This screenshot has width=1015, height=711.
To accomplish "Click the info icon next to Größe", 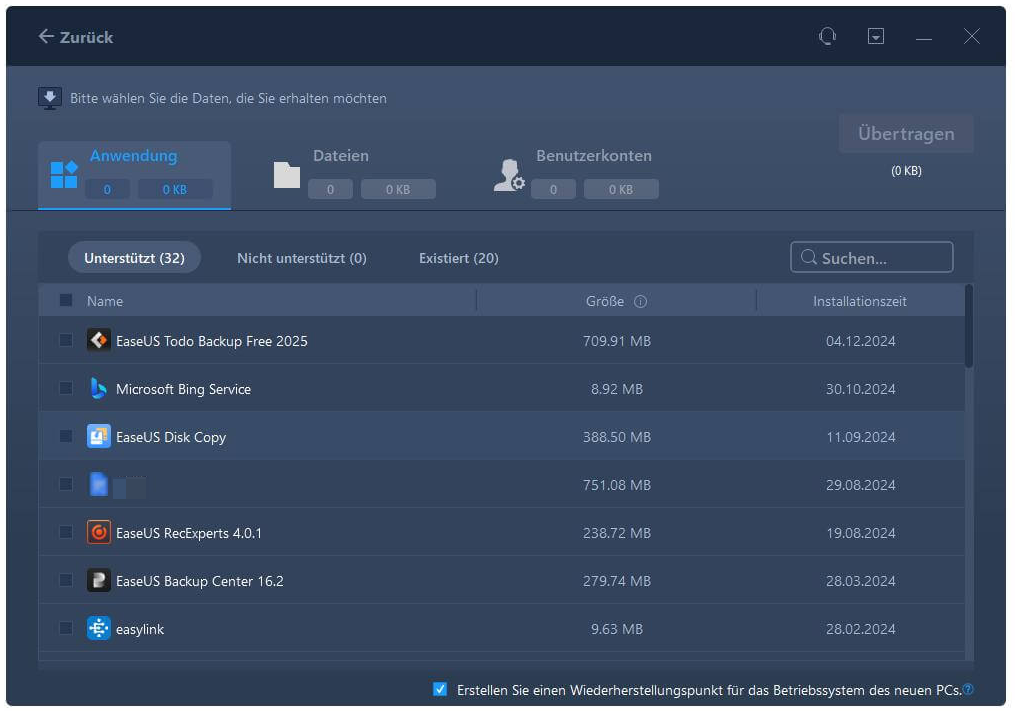I will click(640, 301).
